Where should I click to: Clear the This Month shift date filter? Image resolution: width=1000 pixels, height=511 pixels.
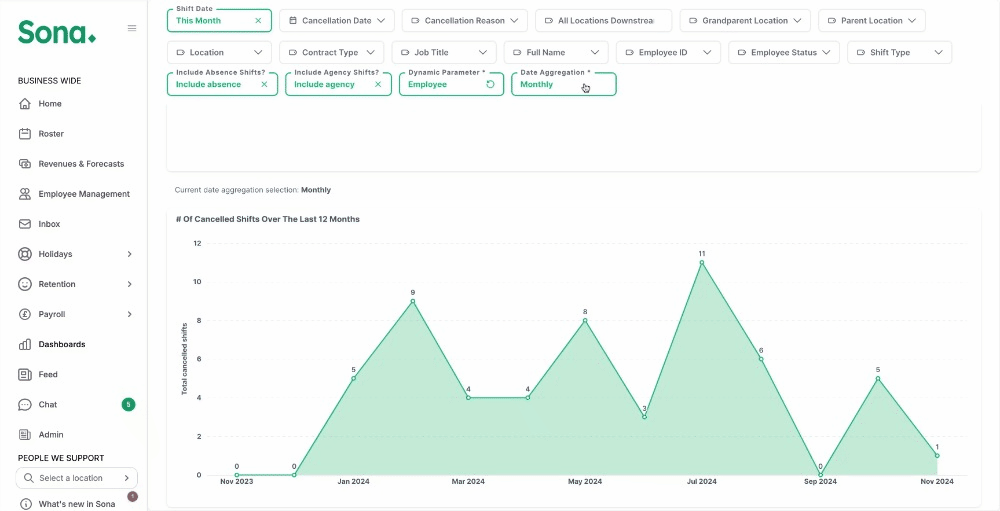pyautogui.click(x=258, y=20)
